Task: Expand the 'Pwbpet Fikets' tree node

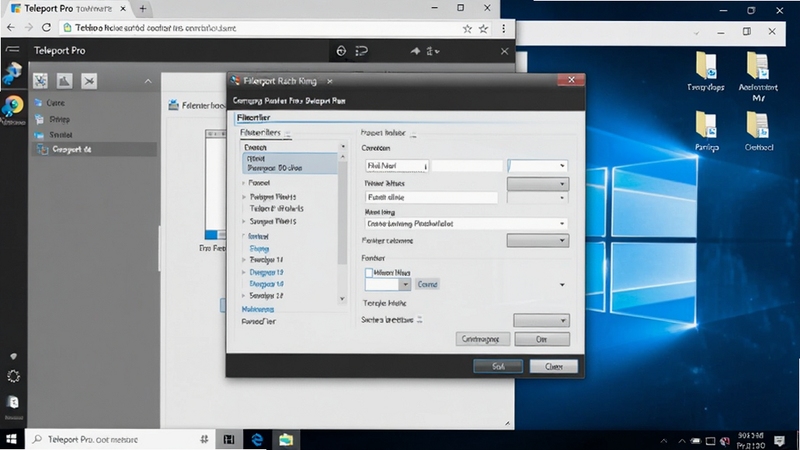Action: (244, 196)
